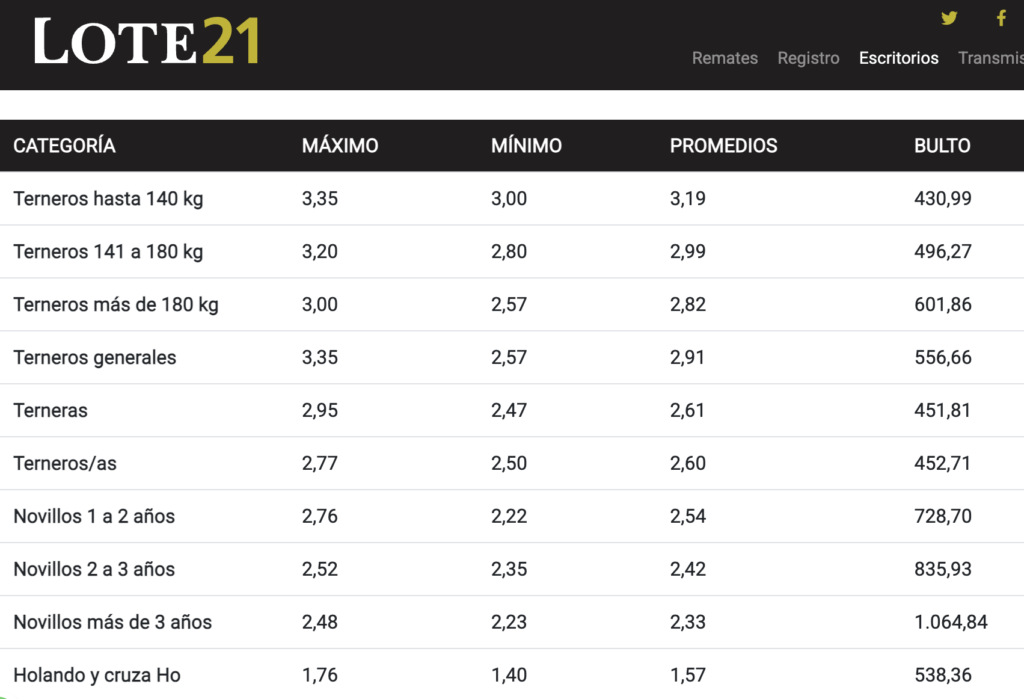Click the MÍNIMO column header
Viewport: 1024px width, 699px height.
point(526,146)
